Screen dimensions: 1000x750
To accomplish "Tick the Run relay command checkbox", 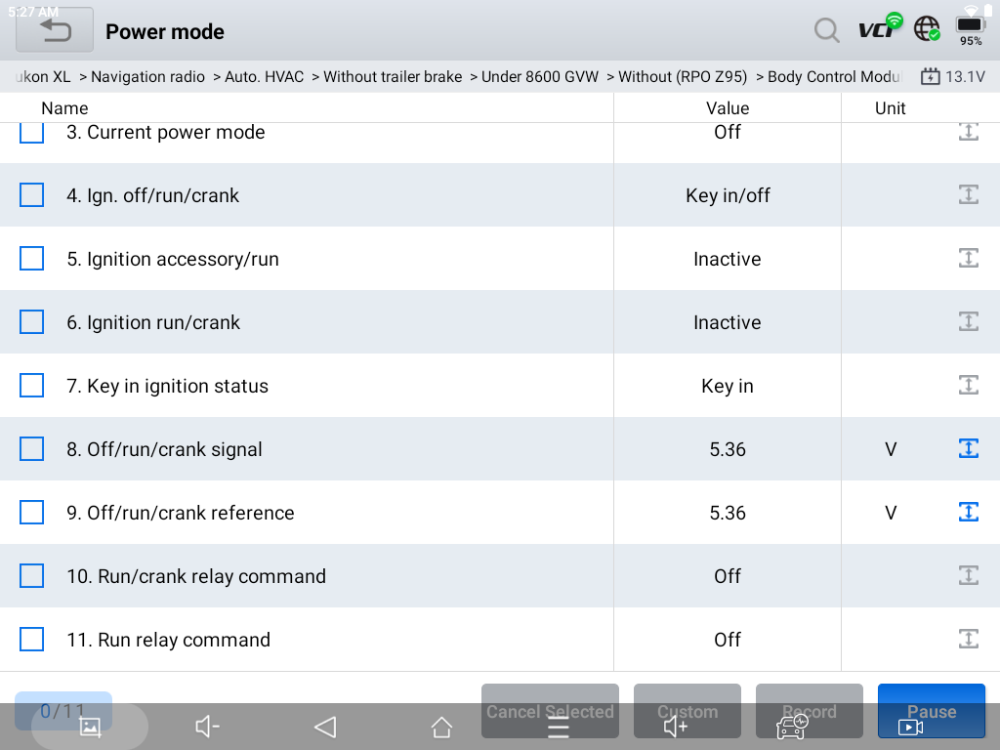I will click(x=32, y=639).
